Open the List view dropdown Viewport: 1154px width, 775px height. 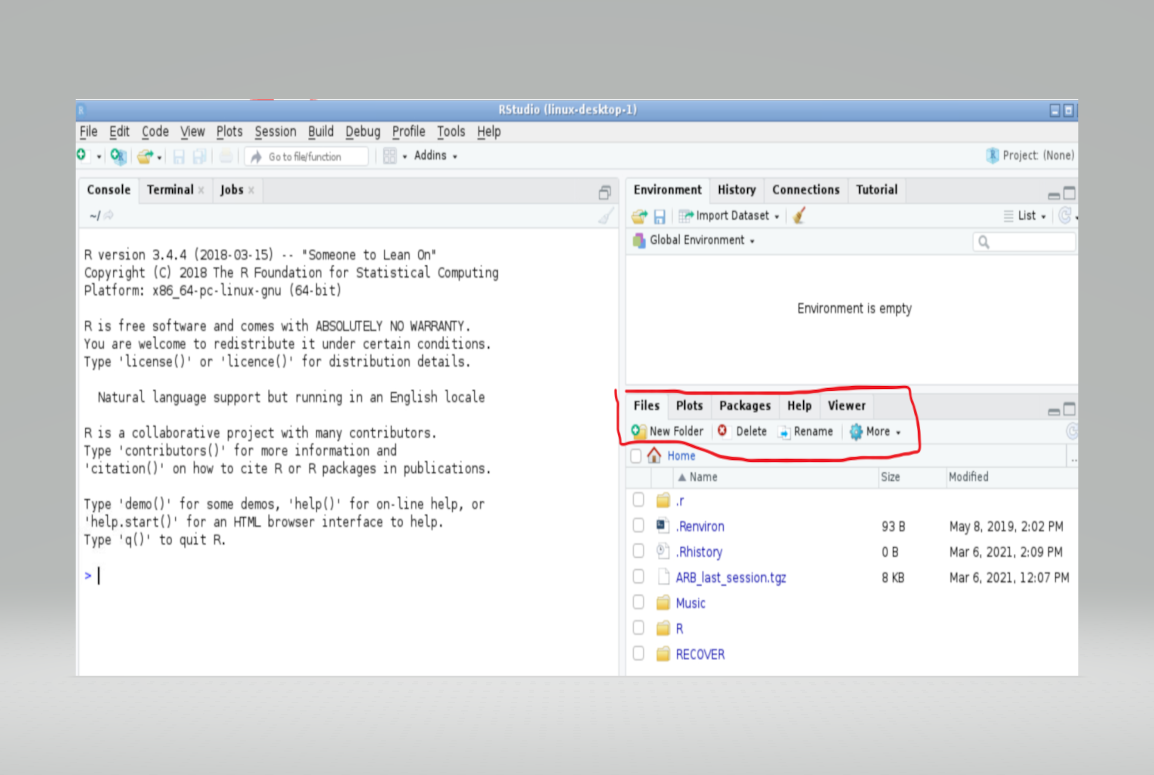1024,216
